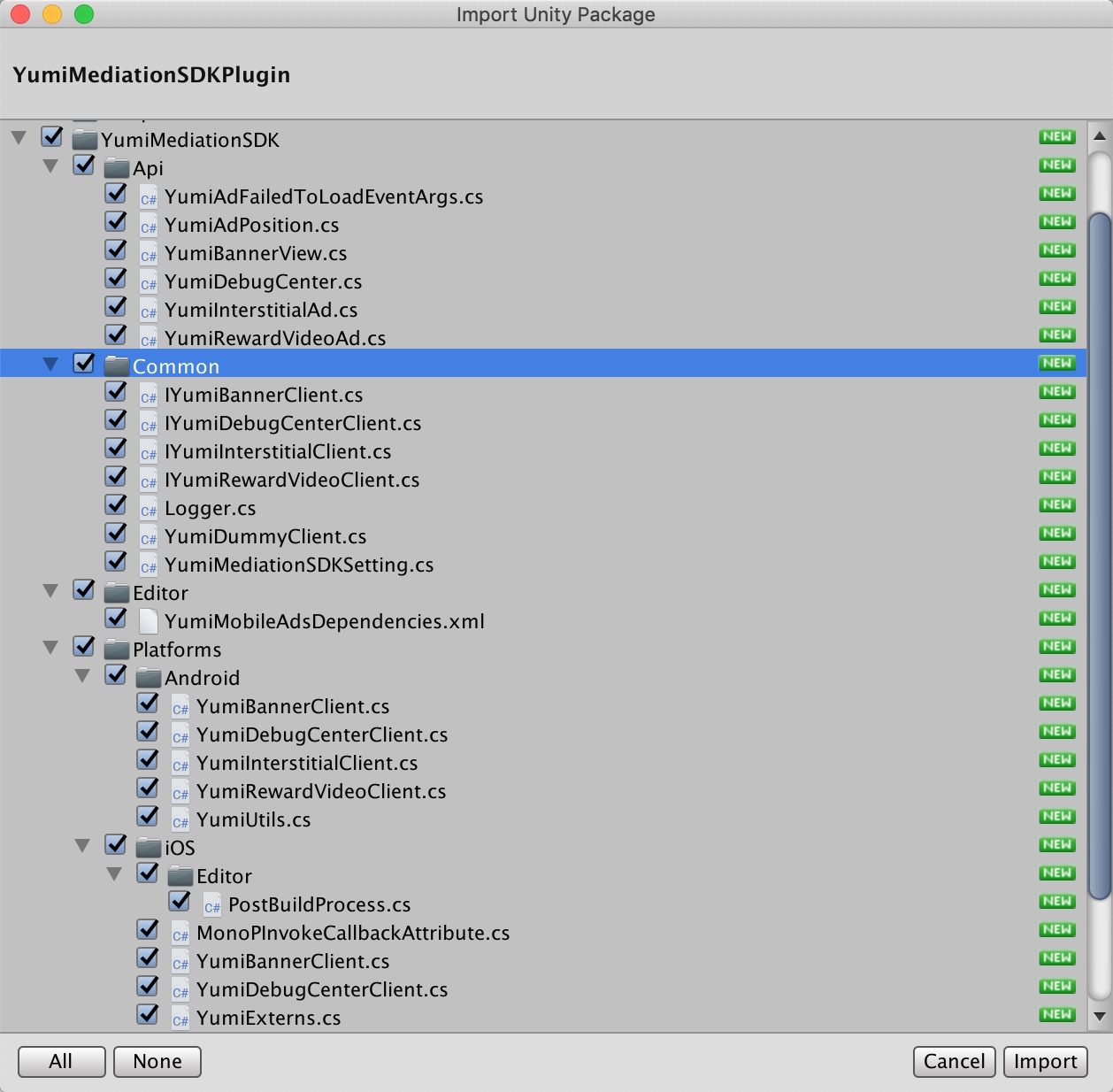Click the vertical scrollbar thumb
This screenshot has height=1092, width=1113.
point(1099,556)
